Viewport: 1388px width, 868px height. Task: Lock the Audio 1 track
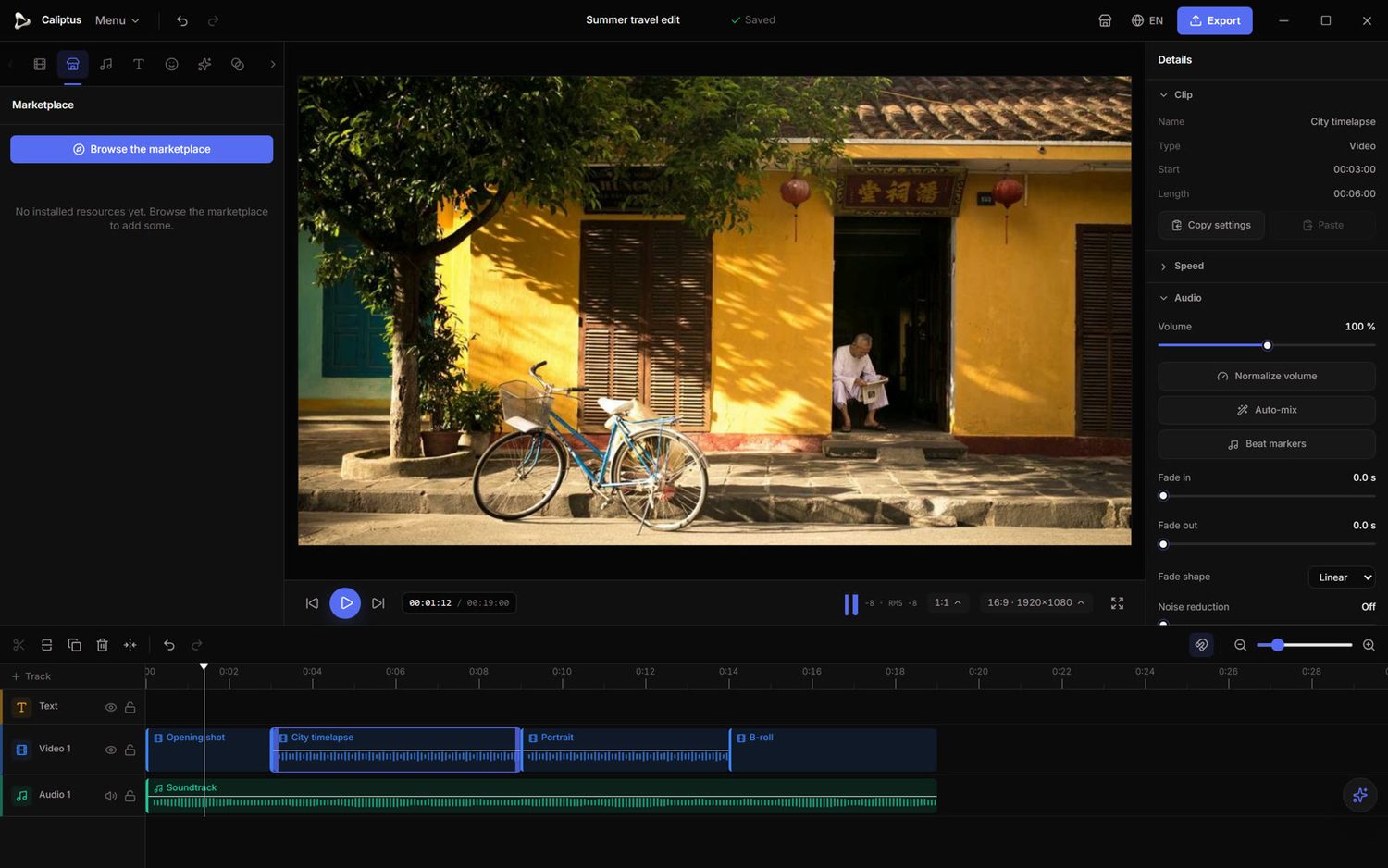130,796
